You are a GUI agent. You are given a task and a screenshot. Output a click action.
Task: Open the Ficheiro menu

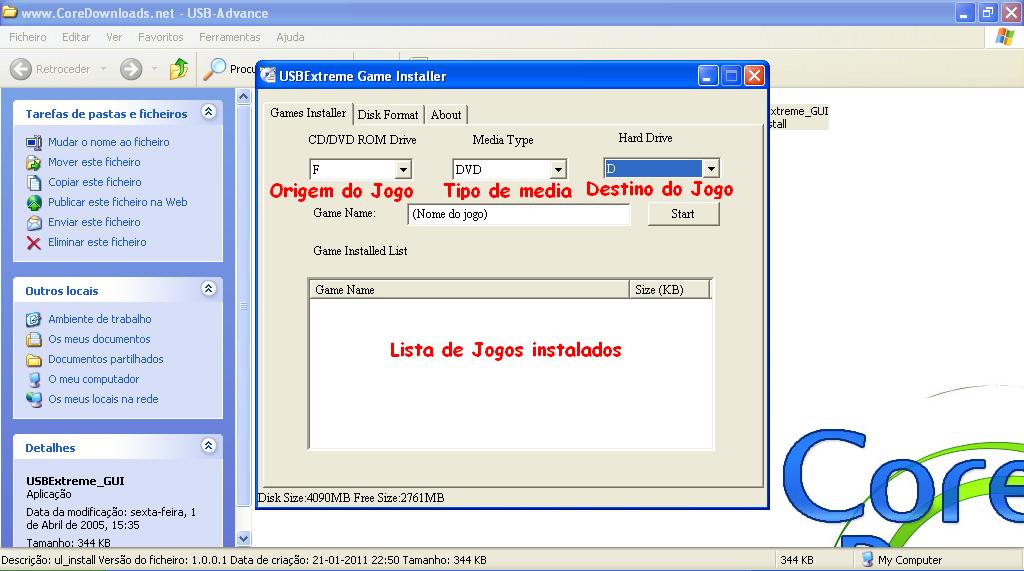tap(27, 37)
